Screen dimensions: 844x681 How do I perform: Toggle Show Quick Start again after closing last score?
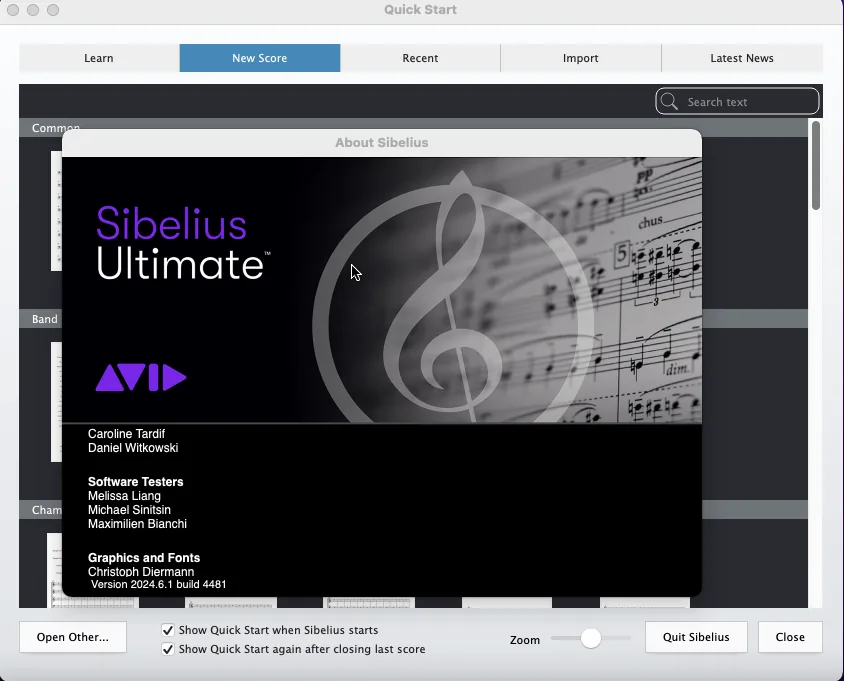(168, 649)
